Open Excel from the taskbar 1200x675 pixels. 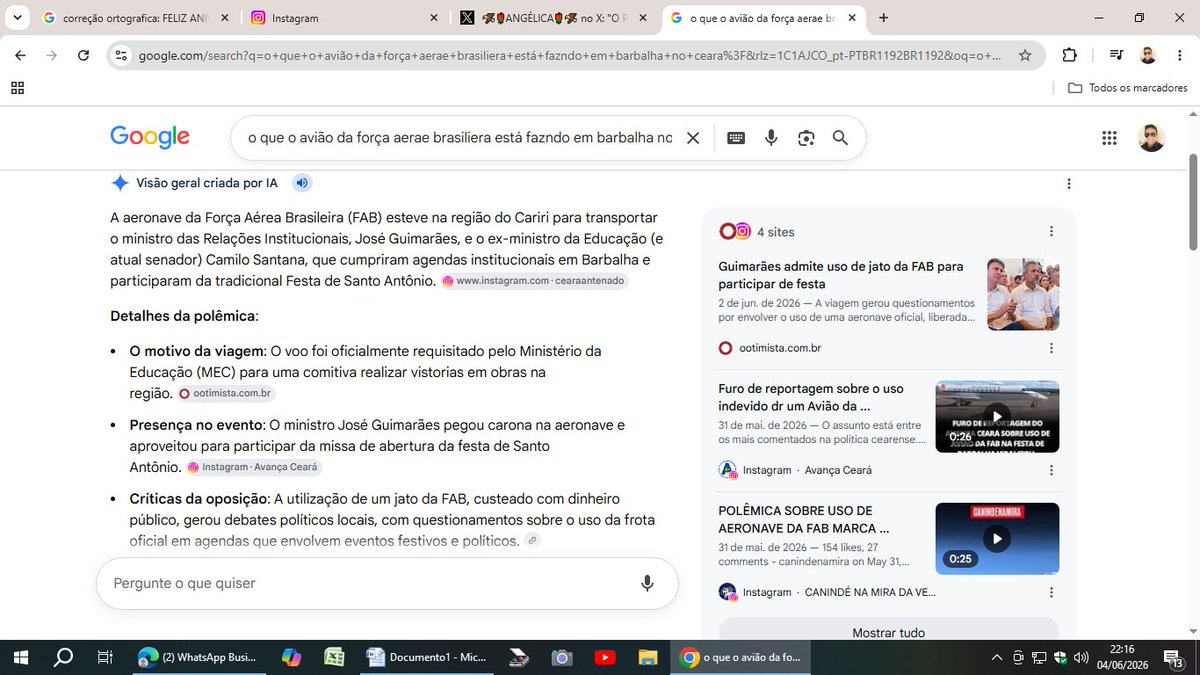(x=333, y=657)
